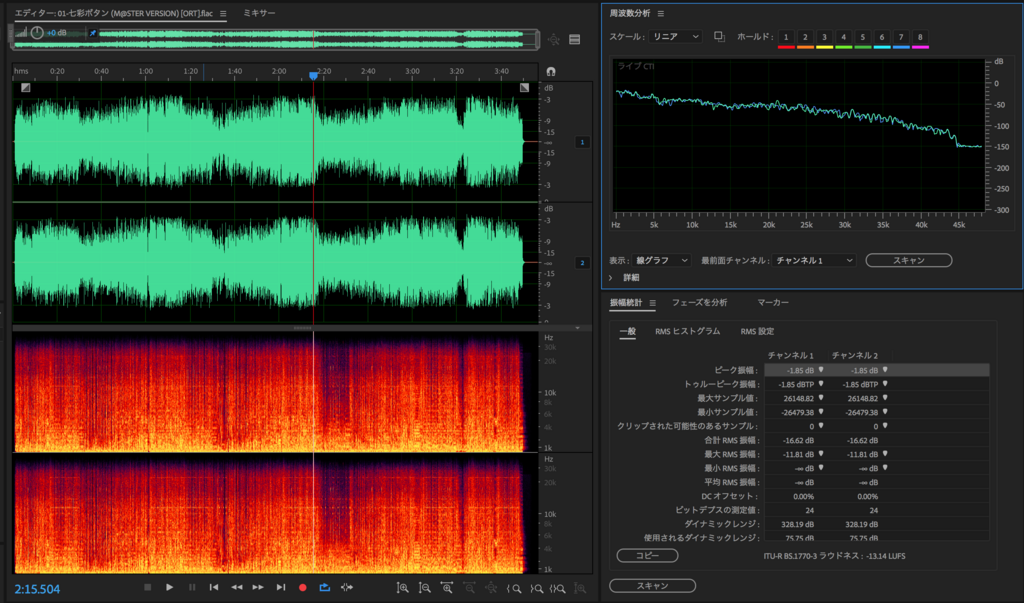The height and width of the screenshot is (603, 1024).
Task: Click the amplitude adjust knob in HUD
Action: click(37, 33)
